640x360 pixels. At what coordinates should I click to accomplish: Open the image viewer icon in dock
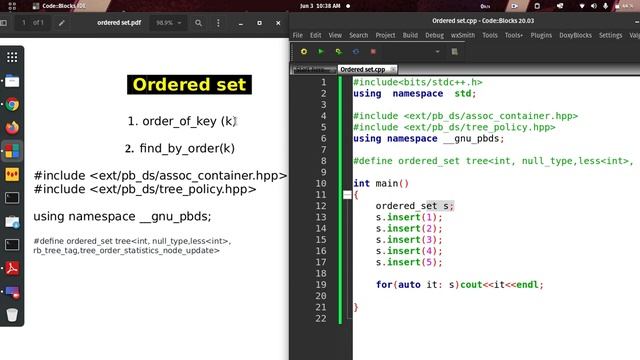[x=12, y=222]
